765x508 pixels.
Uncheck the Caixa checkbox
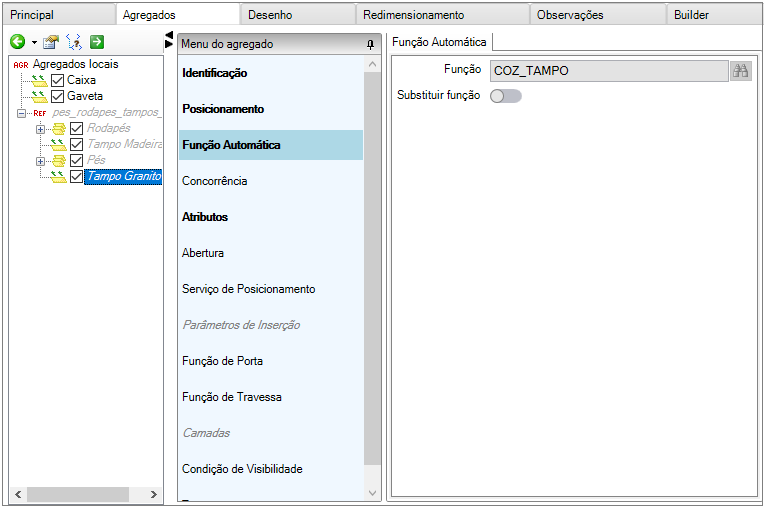58,81
